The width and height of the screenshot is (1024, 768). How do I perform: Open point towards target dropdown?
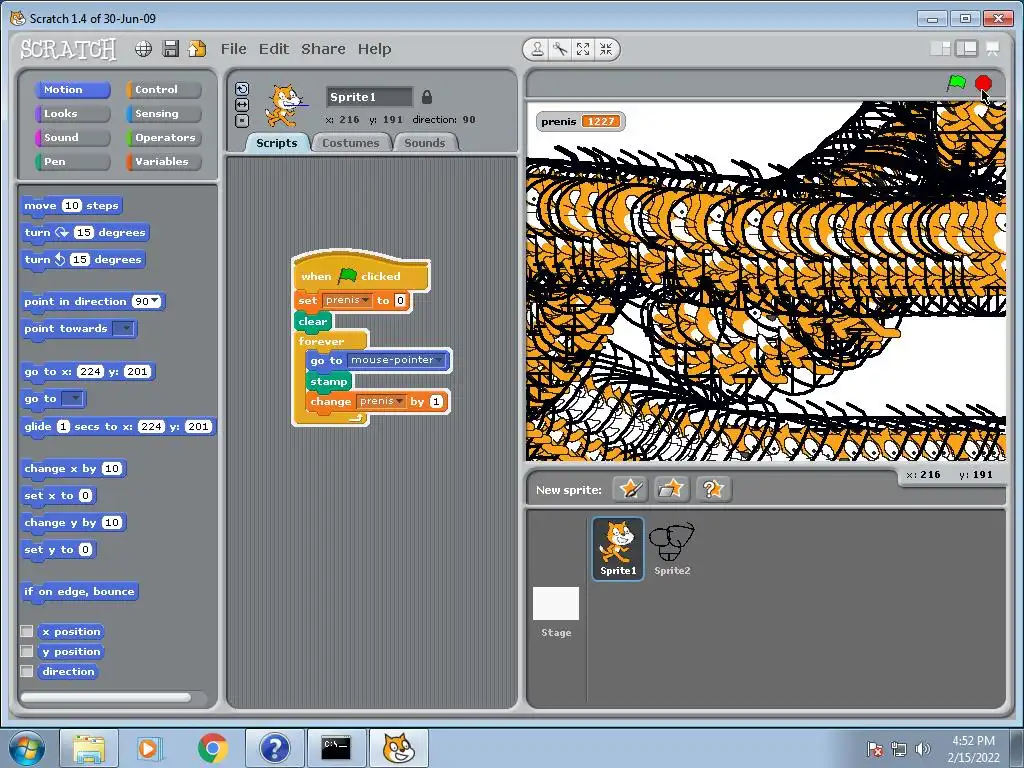pyautogui.click(x=124, y=328)
